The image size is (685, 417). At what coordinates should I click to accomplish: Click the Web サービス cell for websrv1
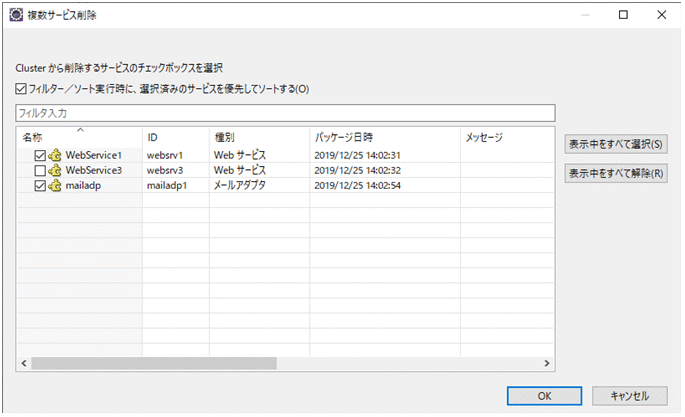coord(239,155)
